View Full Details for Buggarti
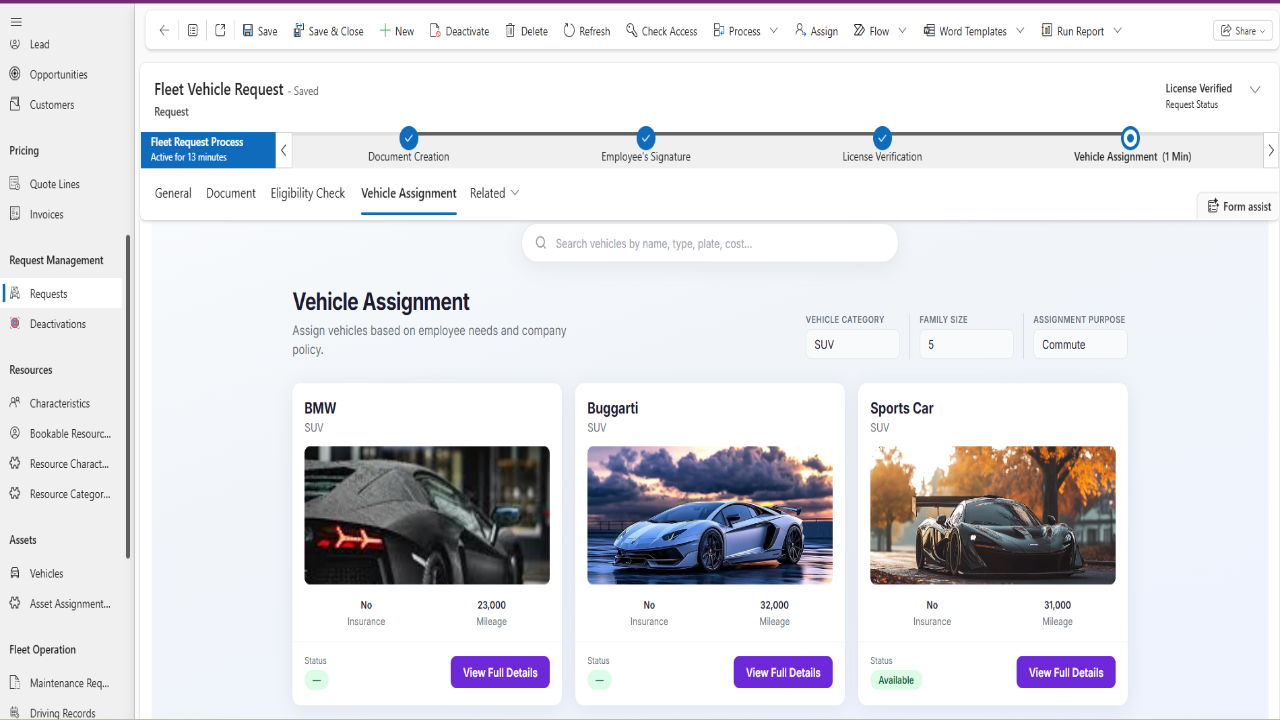Screen dimensions: 1280x720 (783, 672)
